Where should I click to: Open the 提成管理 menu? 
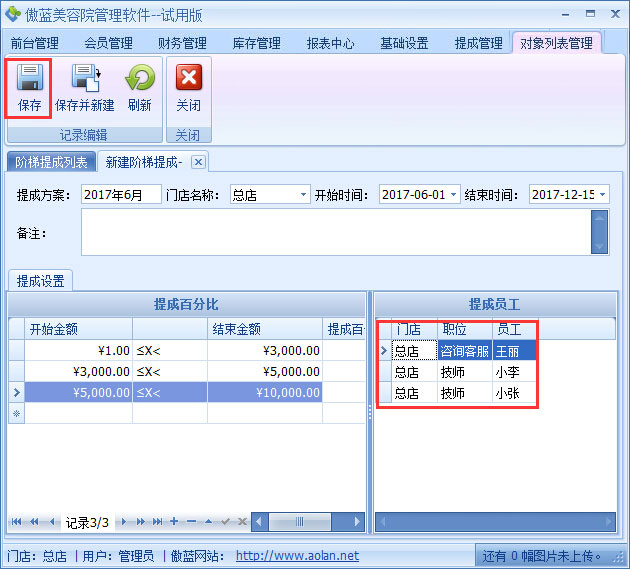(x=479, y=43)
